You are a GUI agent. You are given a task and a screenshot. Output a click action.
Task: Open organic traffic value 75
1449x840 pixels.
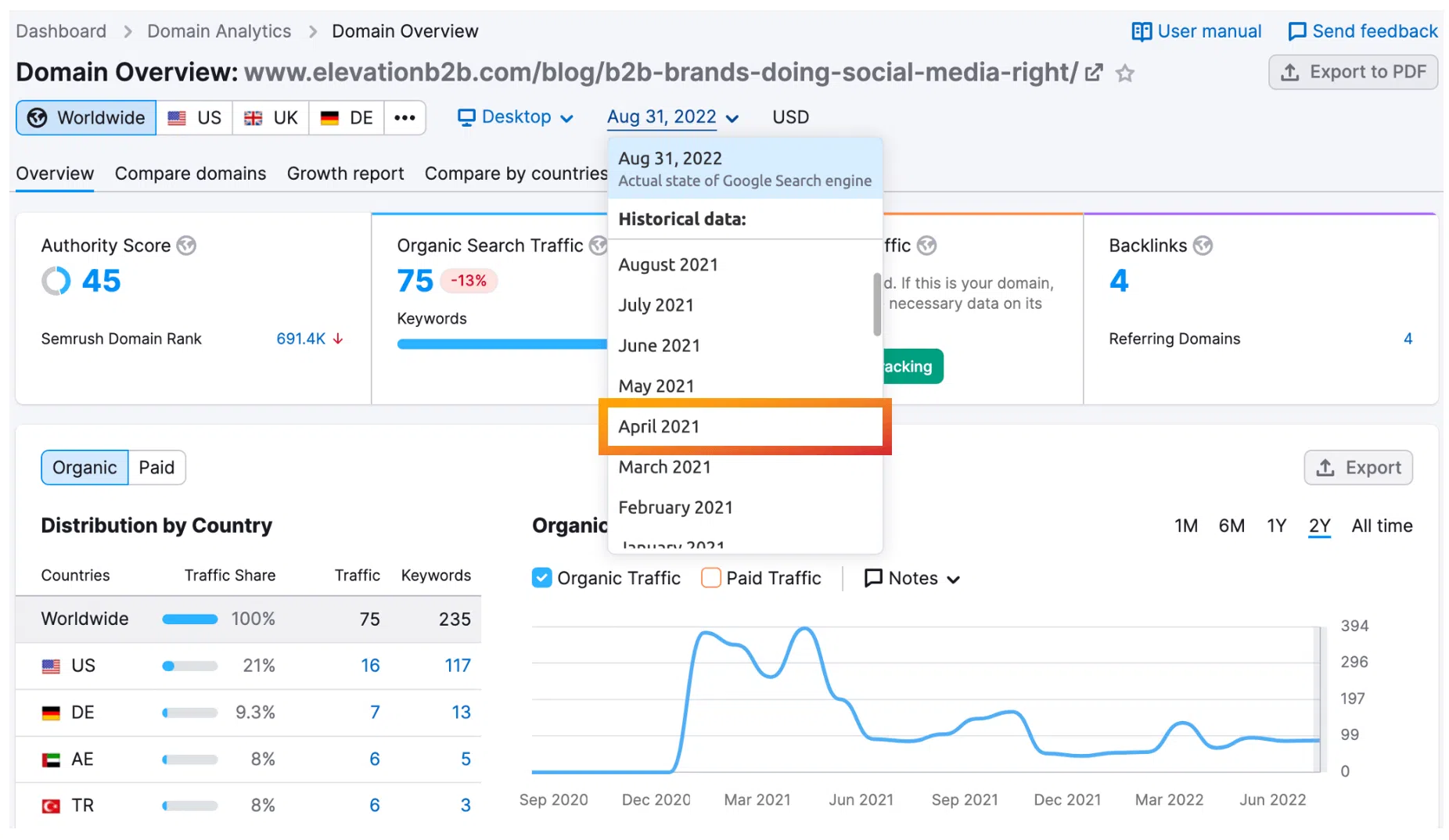[x=415, y=281]
